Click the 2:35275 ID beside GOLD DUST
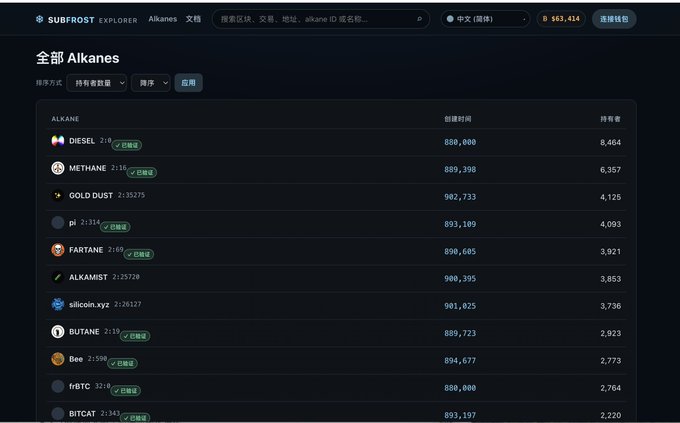Screen dimensions: 680x423 [131, 195]
